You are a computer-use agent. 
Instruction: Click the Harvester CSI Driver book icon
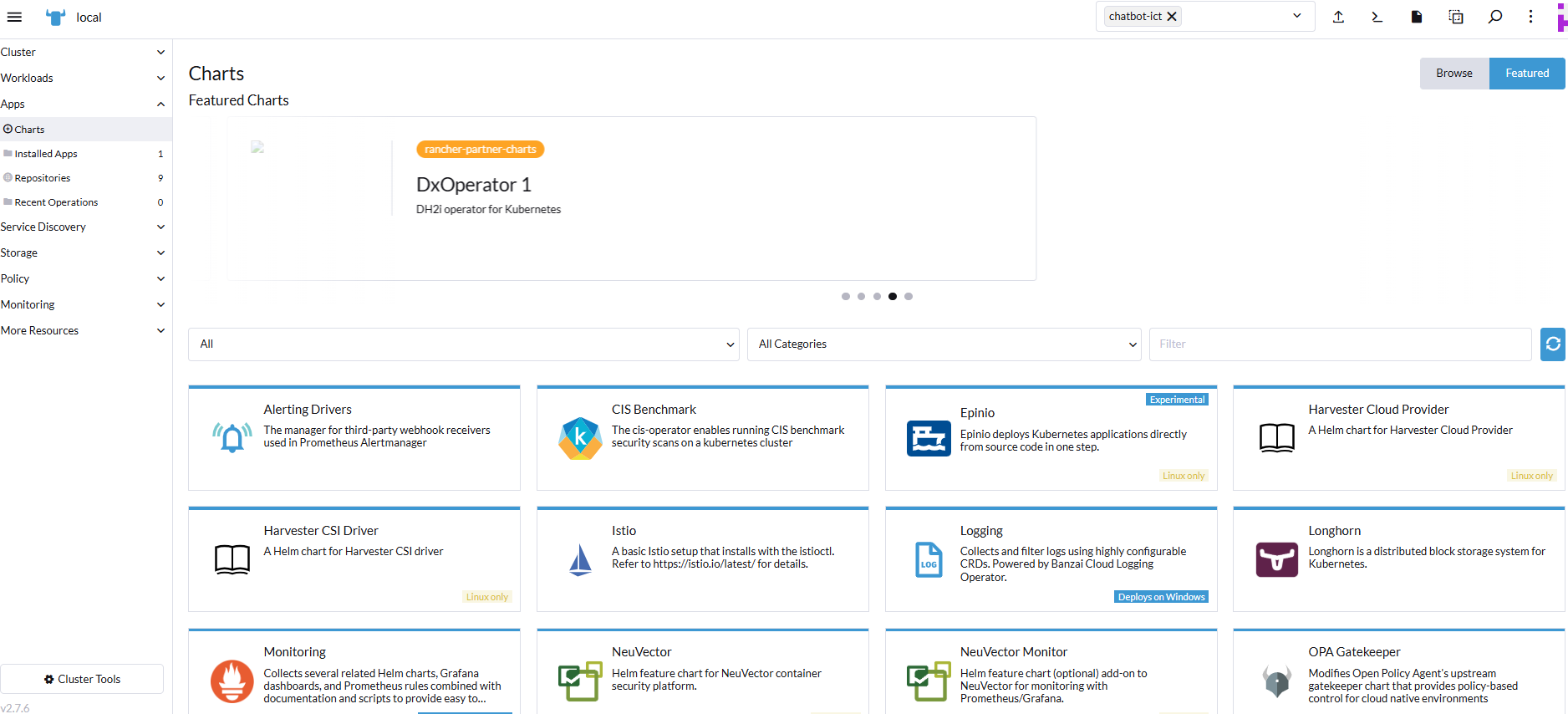tap(232, 558)
